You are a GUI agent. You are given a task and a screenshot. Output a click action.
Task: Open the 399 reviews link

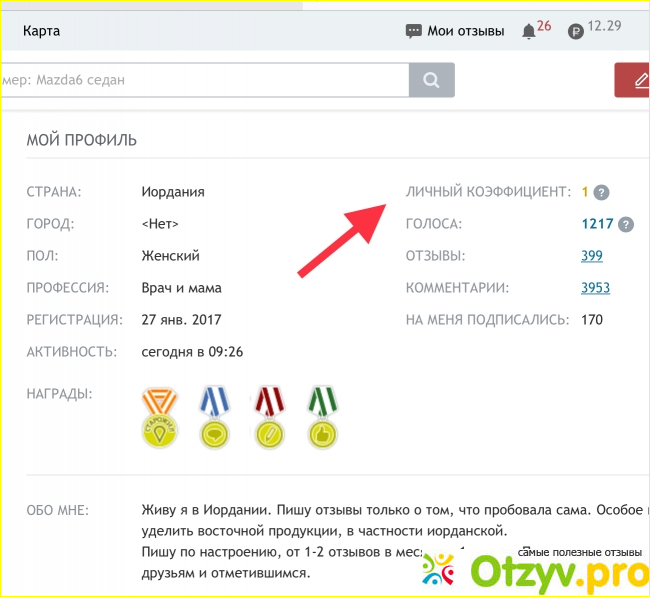(x=592, y=256)
